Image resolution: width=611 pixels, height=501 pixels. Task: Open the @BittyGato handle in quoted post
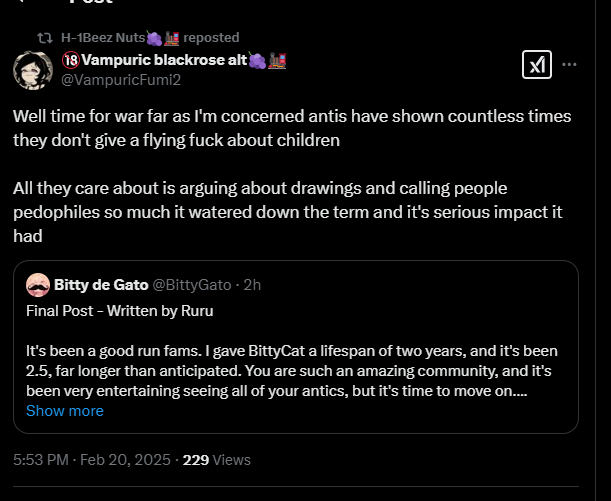192,285
